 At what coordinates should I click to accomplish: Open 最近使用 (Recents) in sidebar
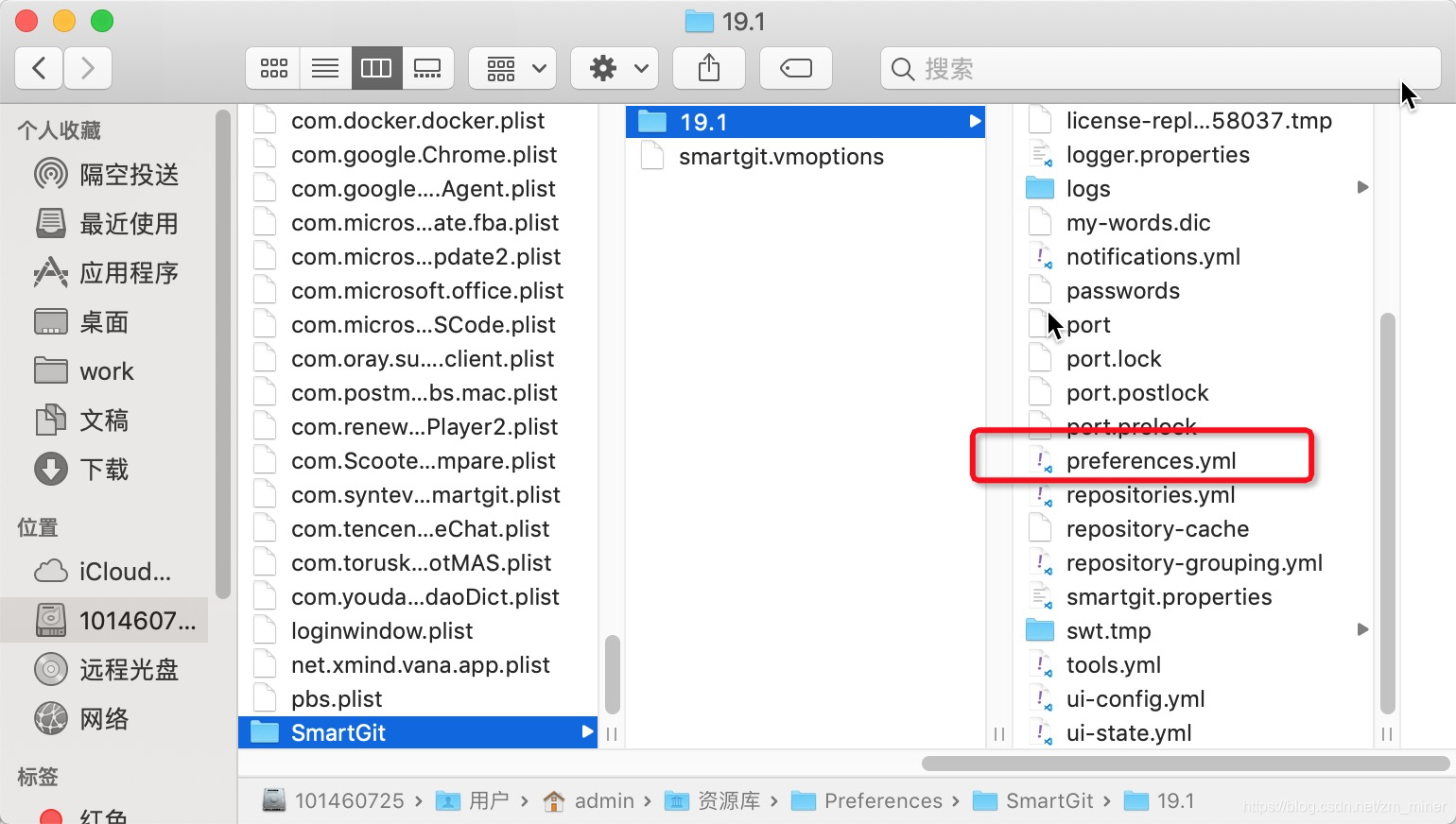pyautogui.click(x=107, y=224)
